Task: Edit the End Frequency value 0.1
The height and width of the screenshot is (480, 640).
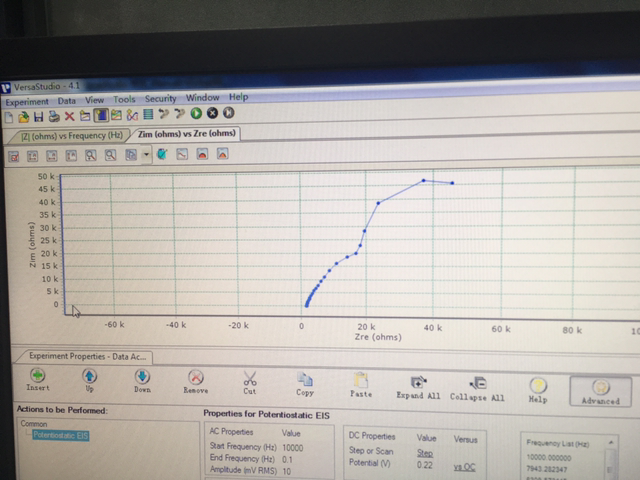Action: coord(287,460)
